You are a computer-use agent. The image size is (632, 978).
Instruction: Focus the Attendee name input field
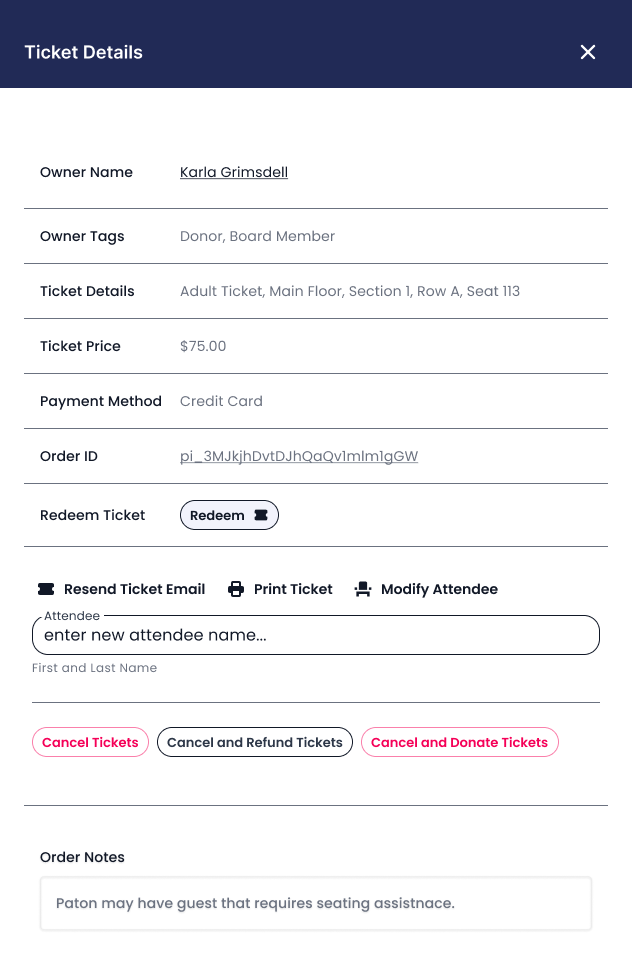pos(316,635)
